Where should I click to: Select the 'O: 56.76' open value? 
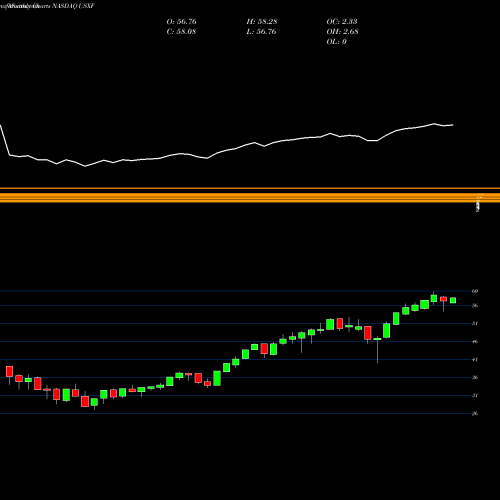click(x=181, y=21)
